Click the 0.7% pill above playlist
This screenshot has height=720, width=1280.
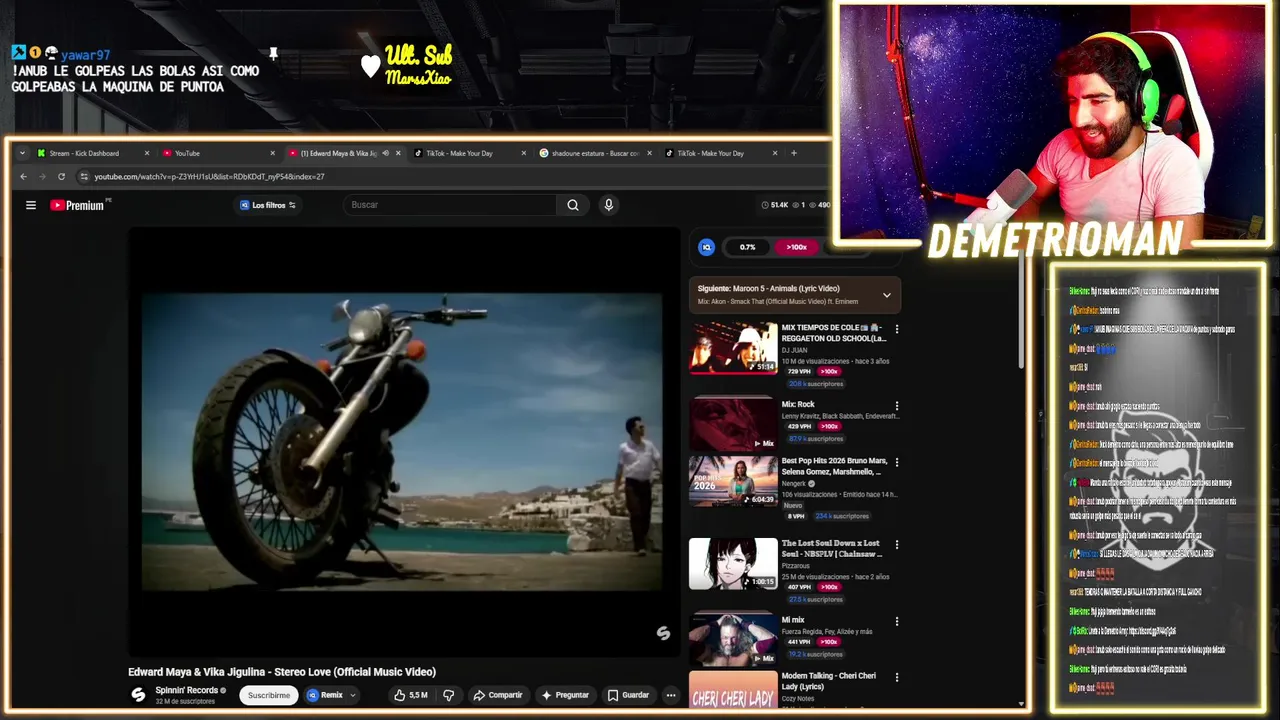click(747, 247)
